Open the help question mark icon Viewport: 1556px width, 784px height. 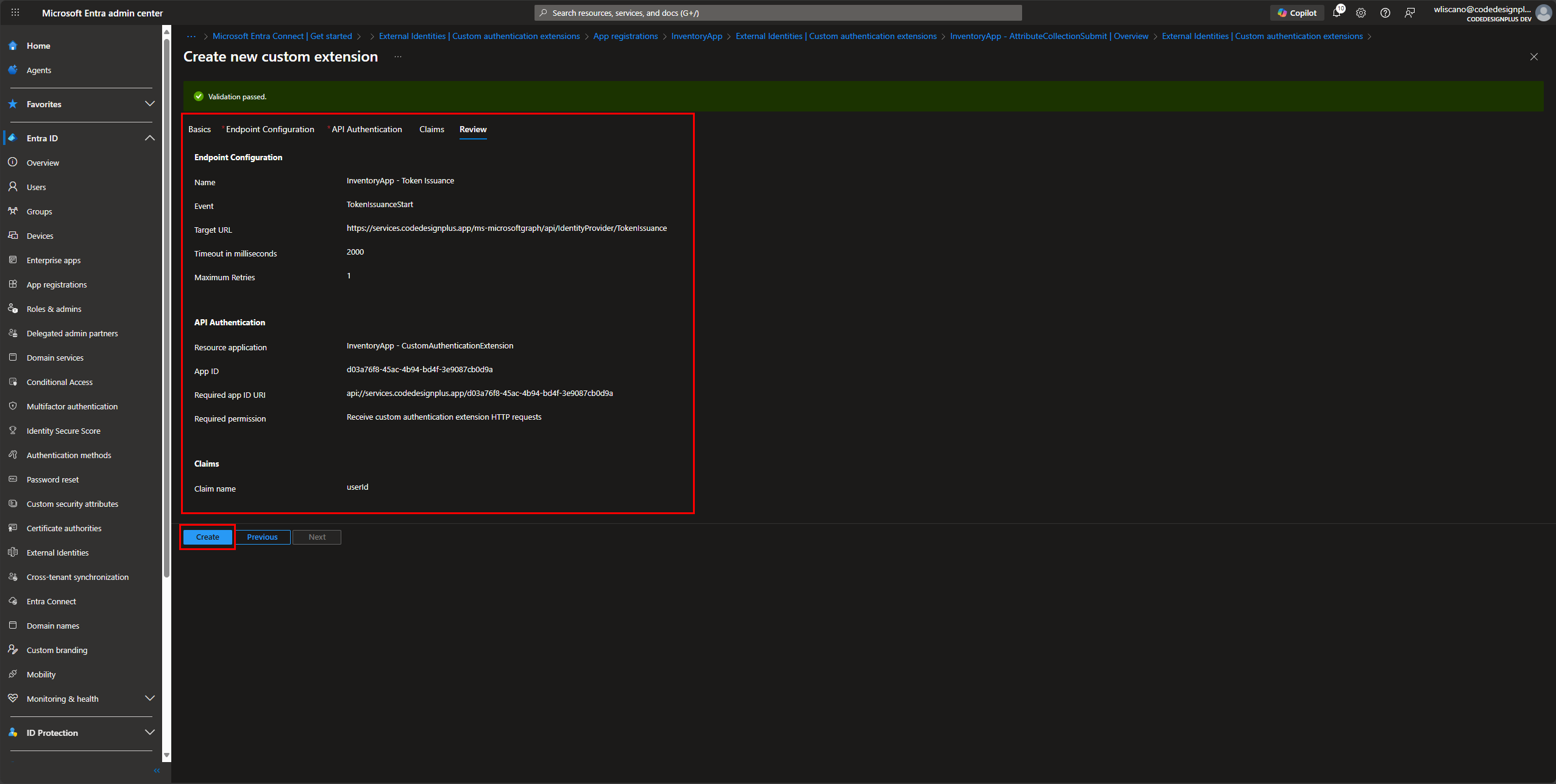(1385, 13)
